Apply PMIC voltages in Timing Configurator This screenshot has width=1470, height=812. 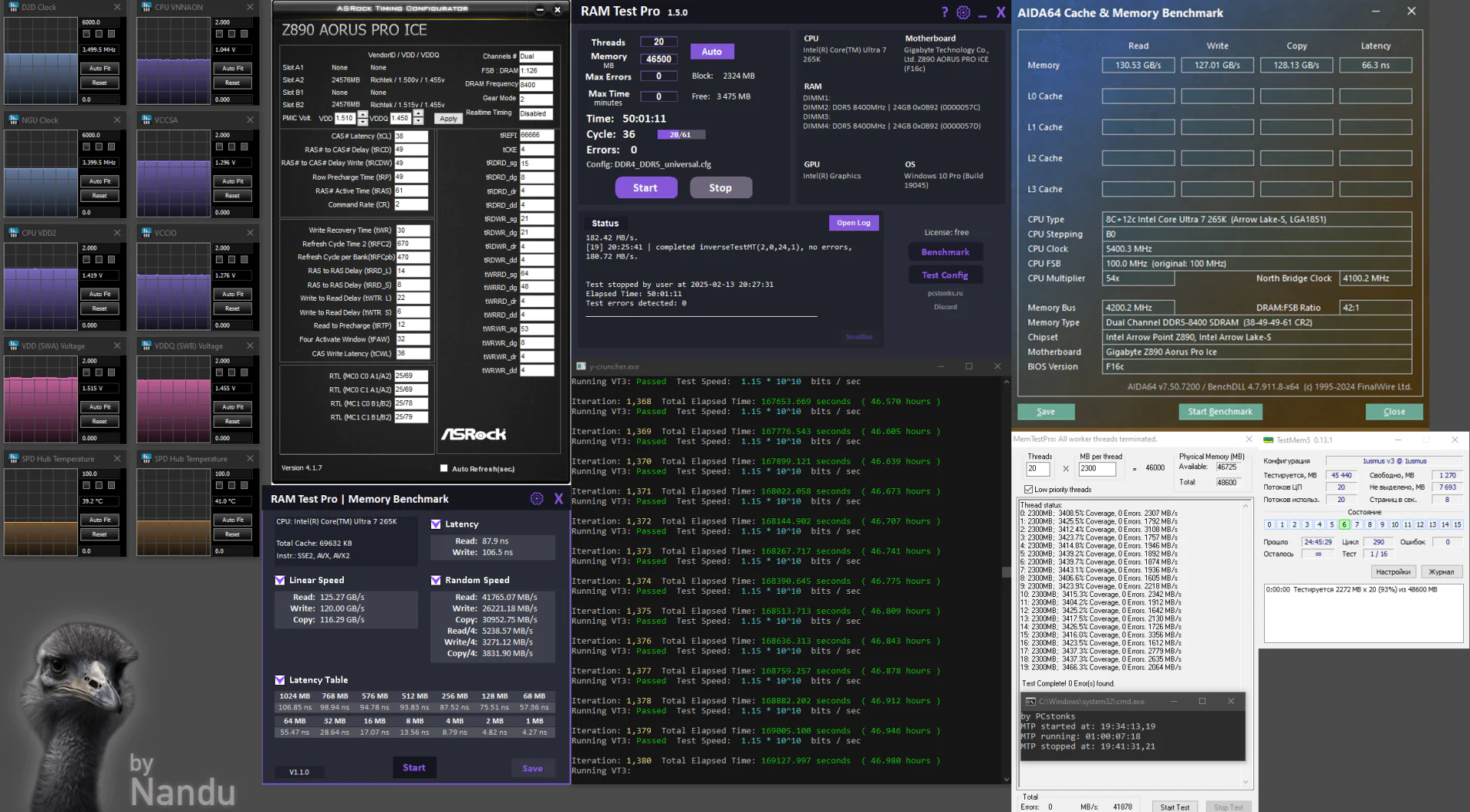(449, 119)
